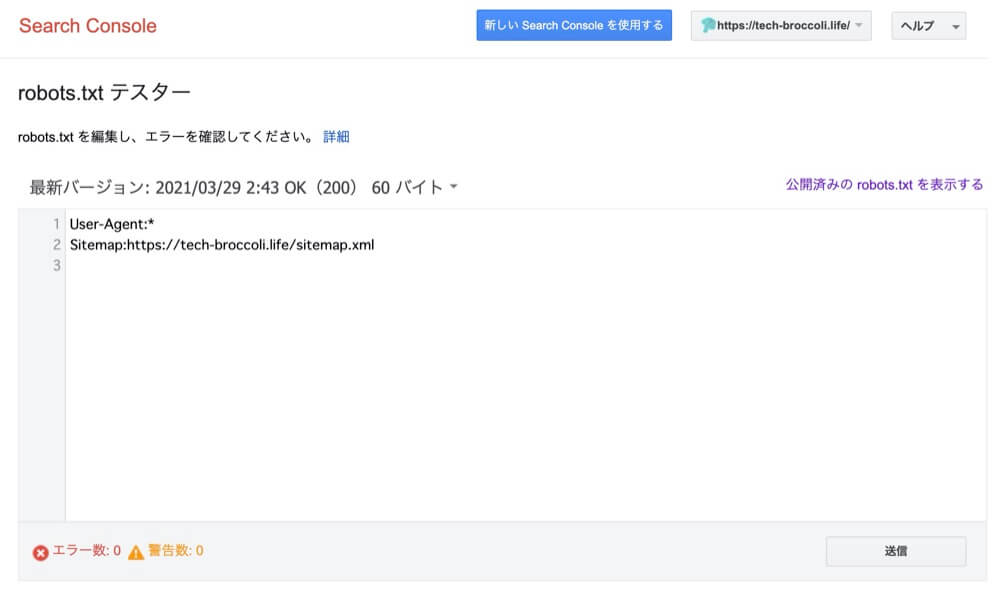Open the 詳細 link

tap(337, 136)
